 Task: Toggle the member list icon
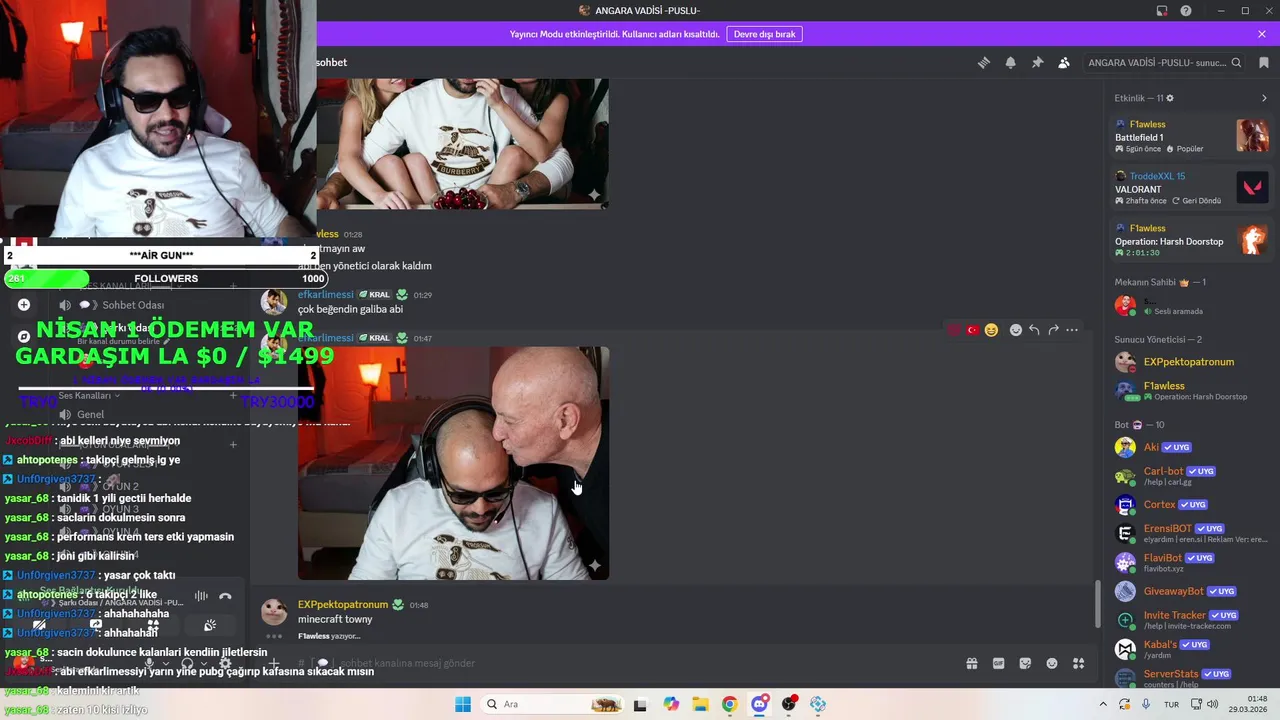pyautogui.click(x=1064, y=62)
